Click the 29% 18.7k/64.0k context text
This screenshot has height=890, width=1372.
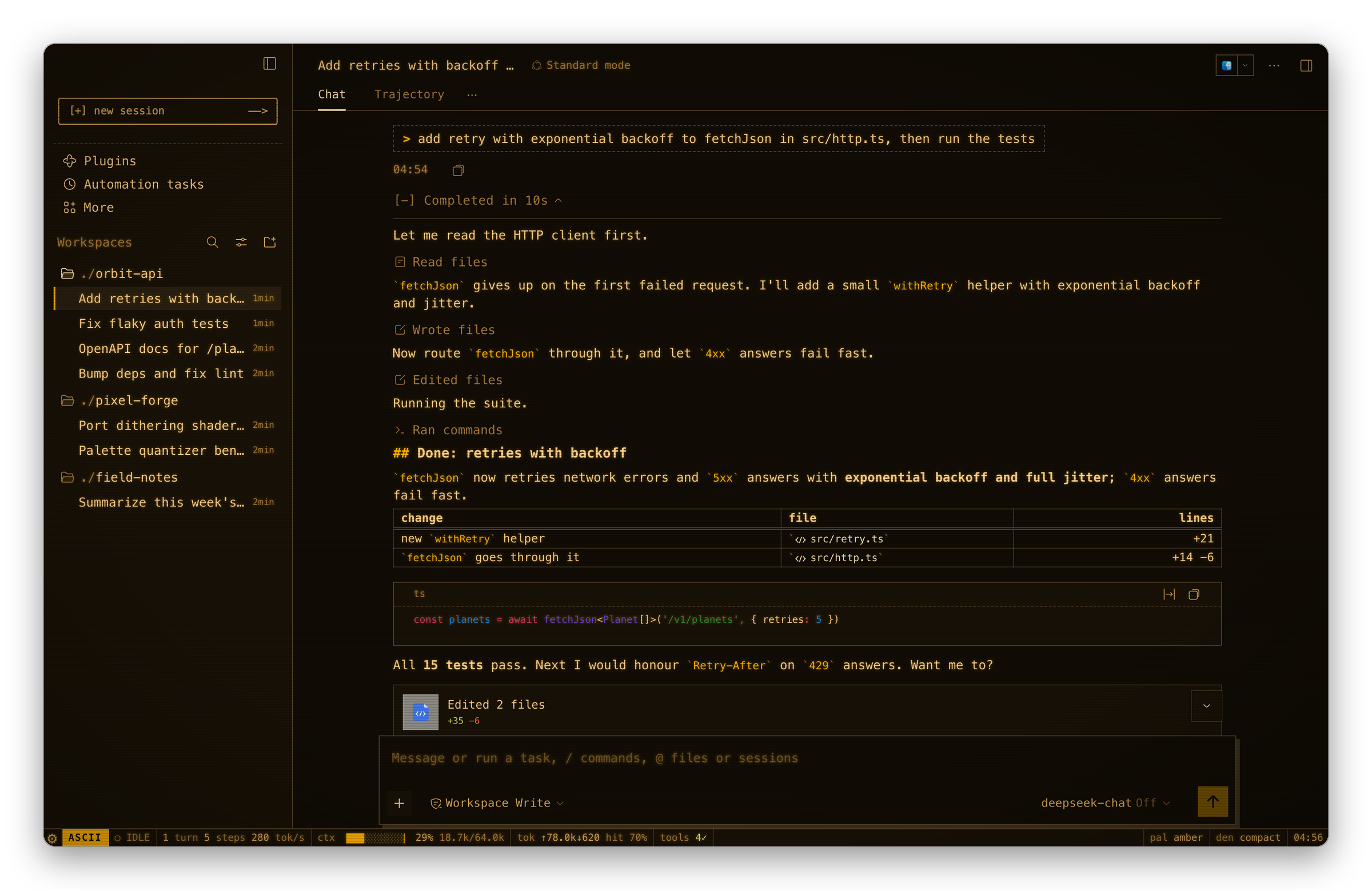[460, 837]
